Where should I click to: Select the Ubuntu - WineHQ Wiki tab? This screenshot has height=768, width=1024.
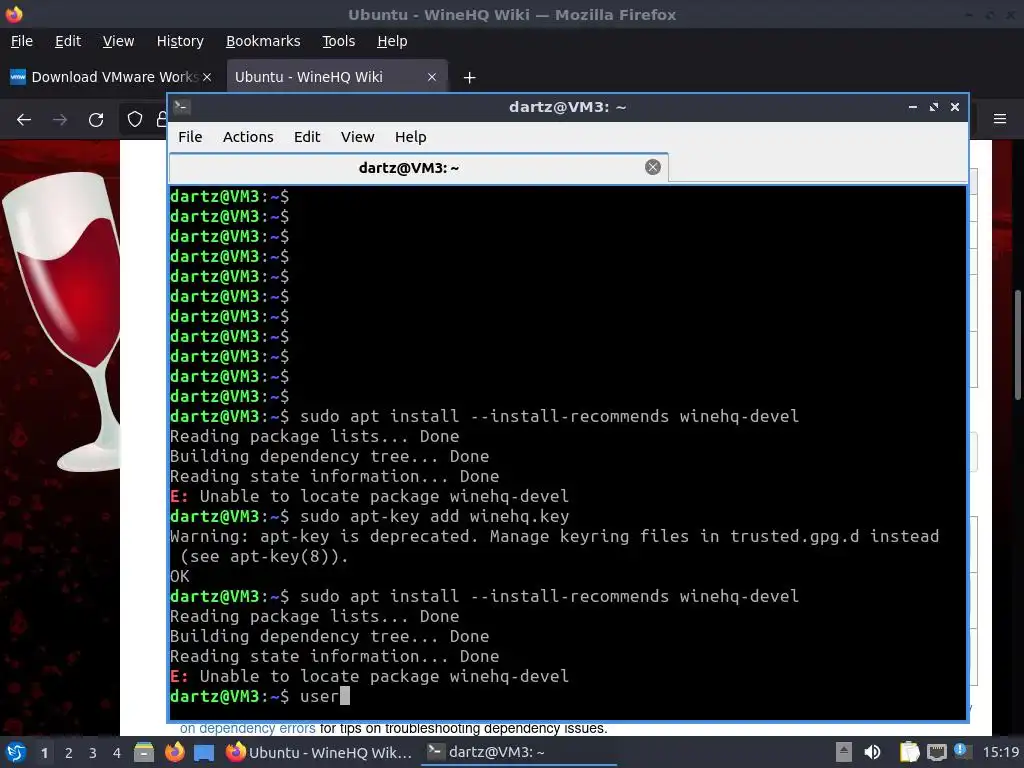pyautogui.click(x=336, y=77)
